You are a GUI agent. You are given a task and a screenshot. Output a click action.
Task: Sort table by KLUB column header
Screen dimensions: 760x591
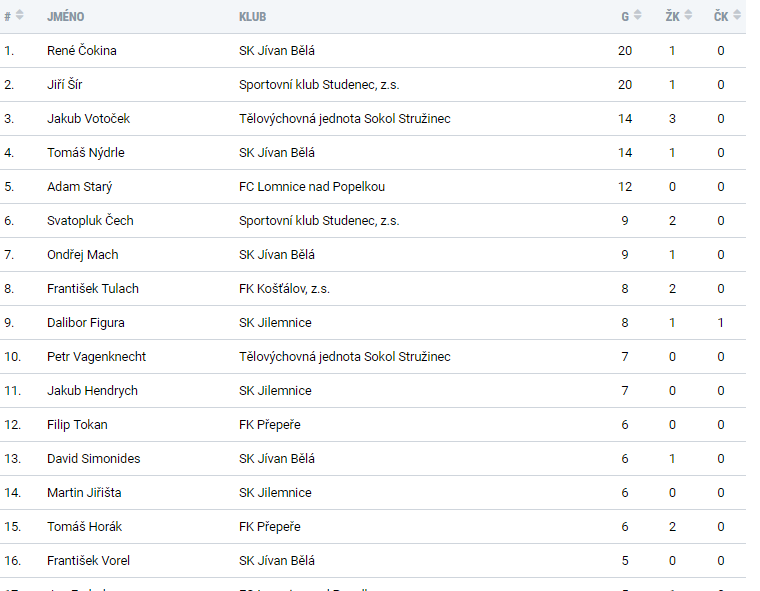coord(252,17)
